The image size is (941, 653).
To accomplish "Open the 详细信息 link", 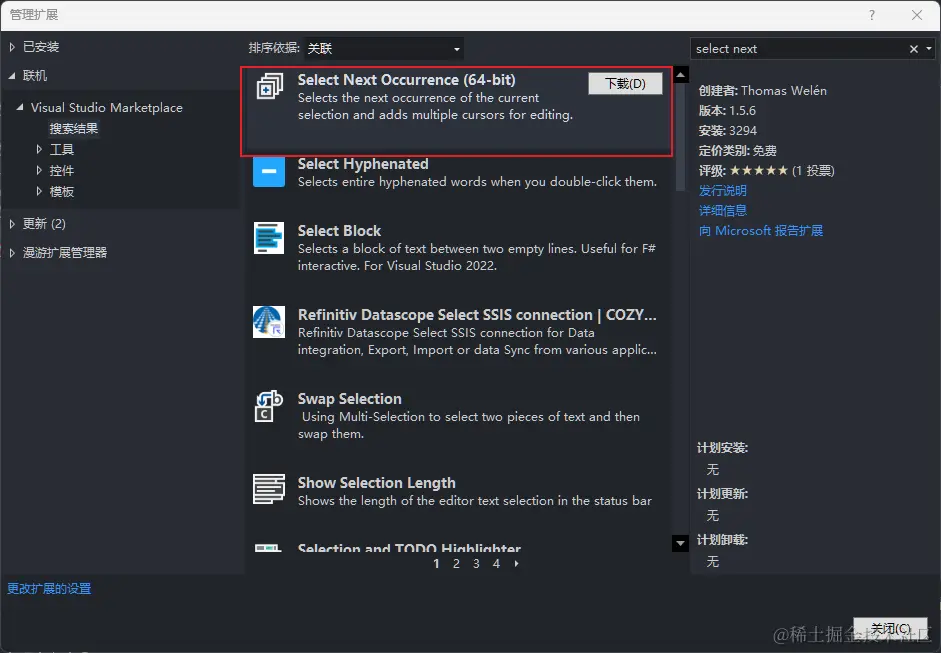I will 723,211.
